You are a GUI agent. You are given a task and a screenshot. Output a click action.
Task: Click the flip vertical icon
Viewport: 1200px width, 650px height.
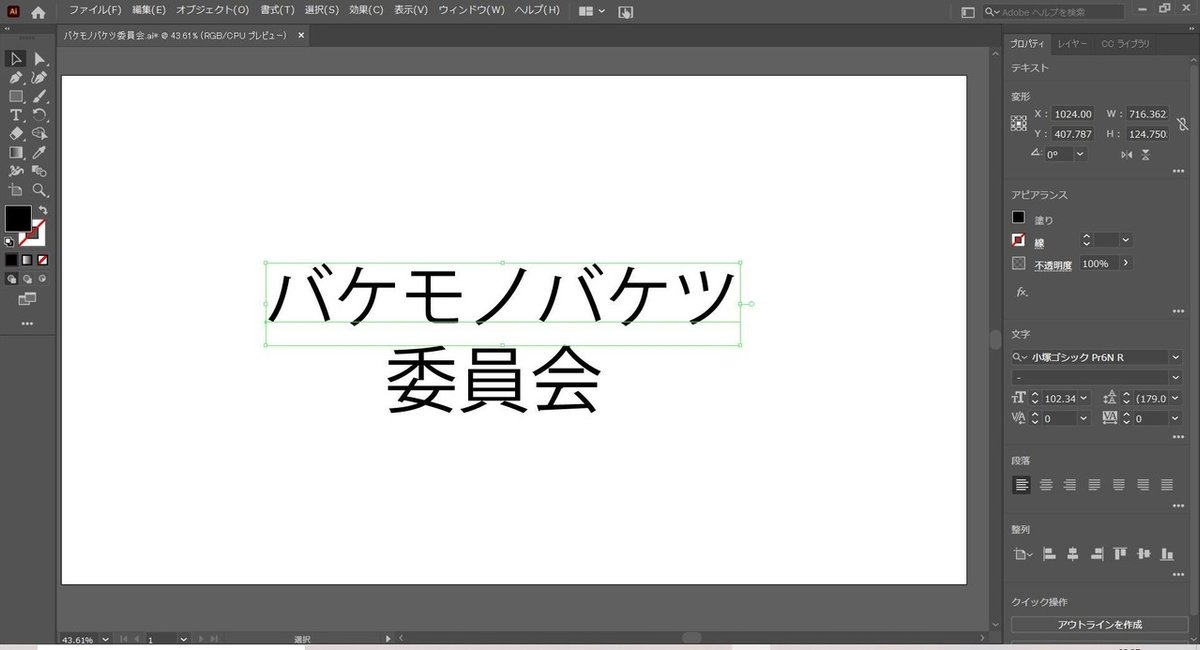coord(1146,155)
